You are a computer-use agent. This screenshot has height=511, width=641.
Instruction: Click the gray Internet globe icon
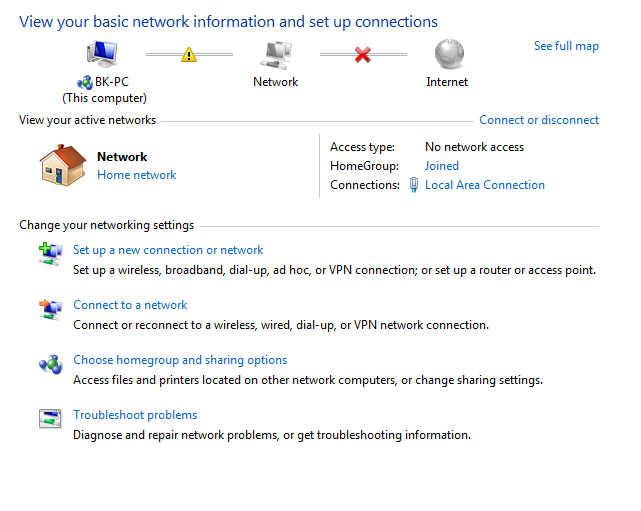click(449, 54)
